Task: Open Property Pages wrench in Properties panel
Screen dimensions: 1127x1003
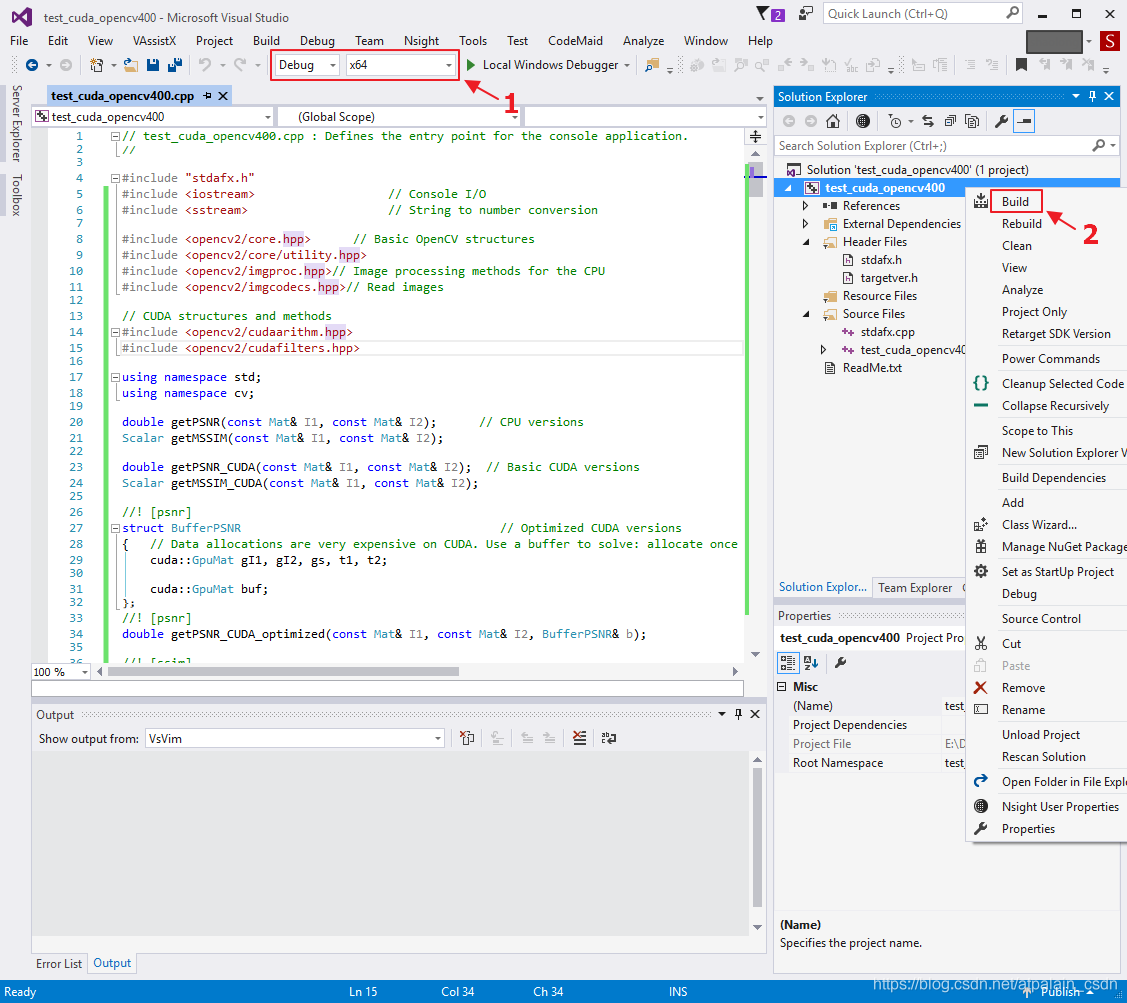Action: pyautogui.click(x=840, y=663)
